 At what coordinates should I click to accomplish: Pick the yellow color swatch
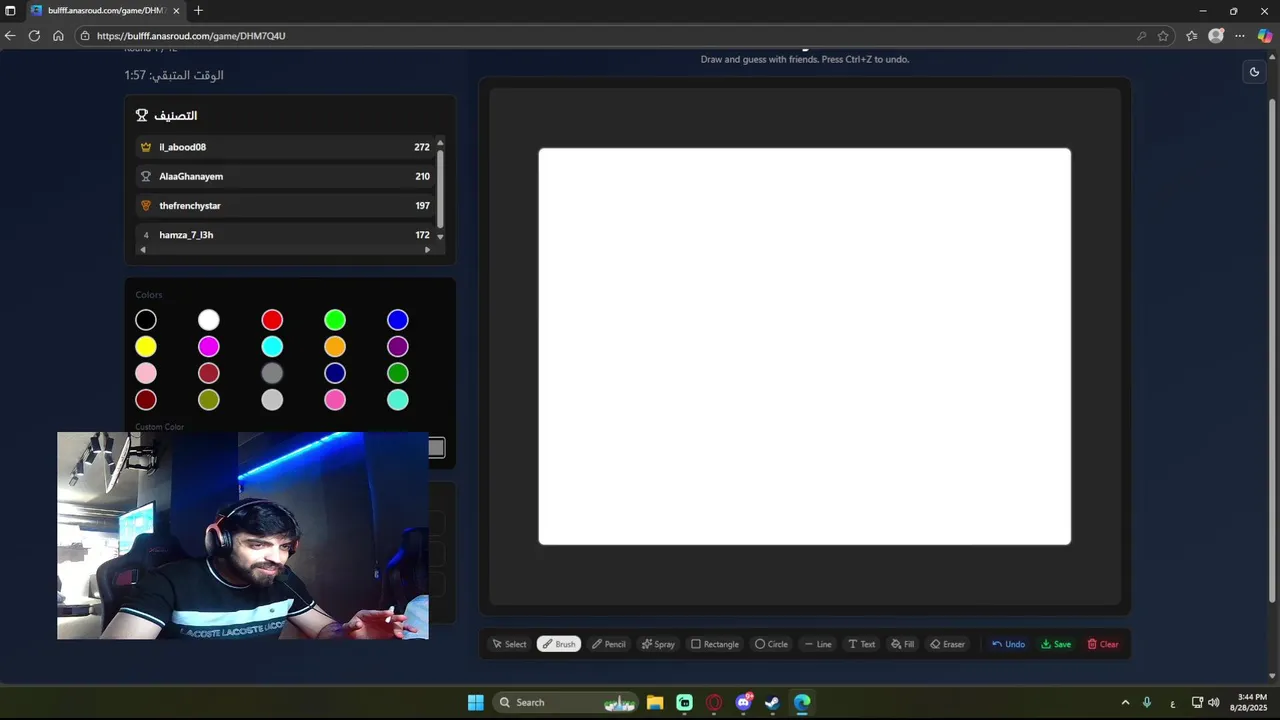[x=146, y=347]
